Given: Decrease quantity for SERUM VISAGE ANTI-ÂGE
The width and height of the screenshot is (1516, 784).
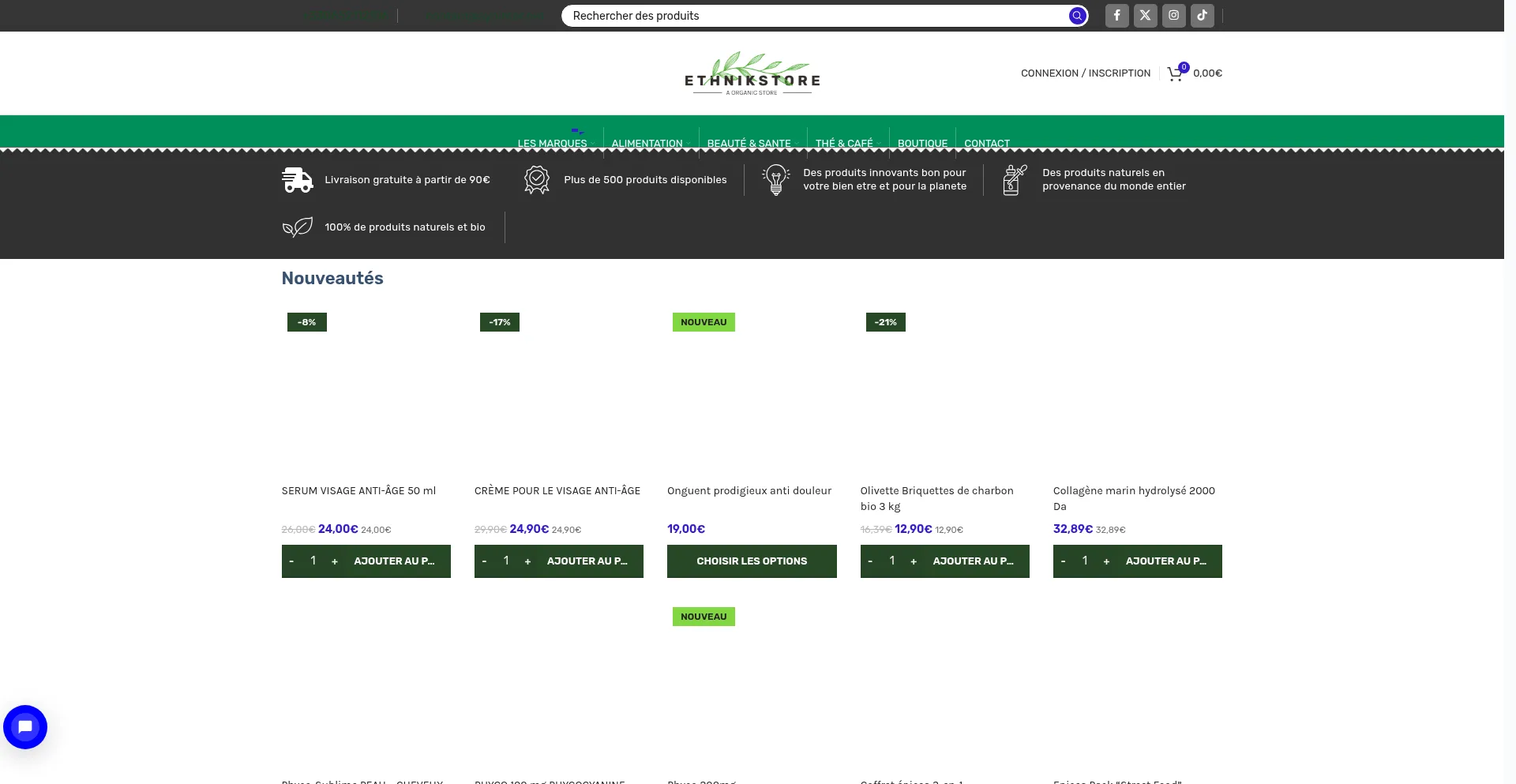Looking at the screenshot, I should pyautogui.click(x=291, y=561).
